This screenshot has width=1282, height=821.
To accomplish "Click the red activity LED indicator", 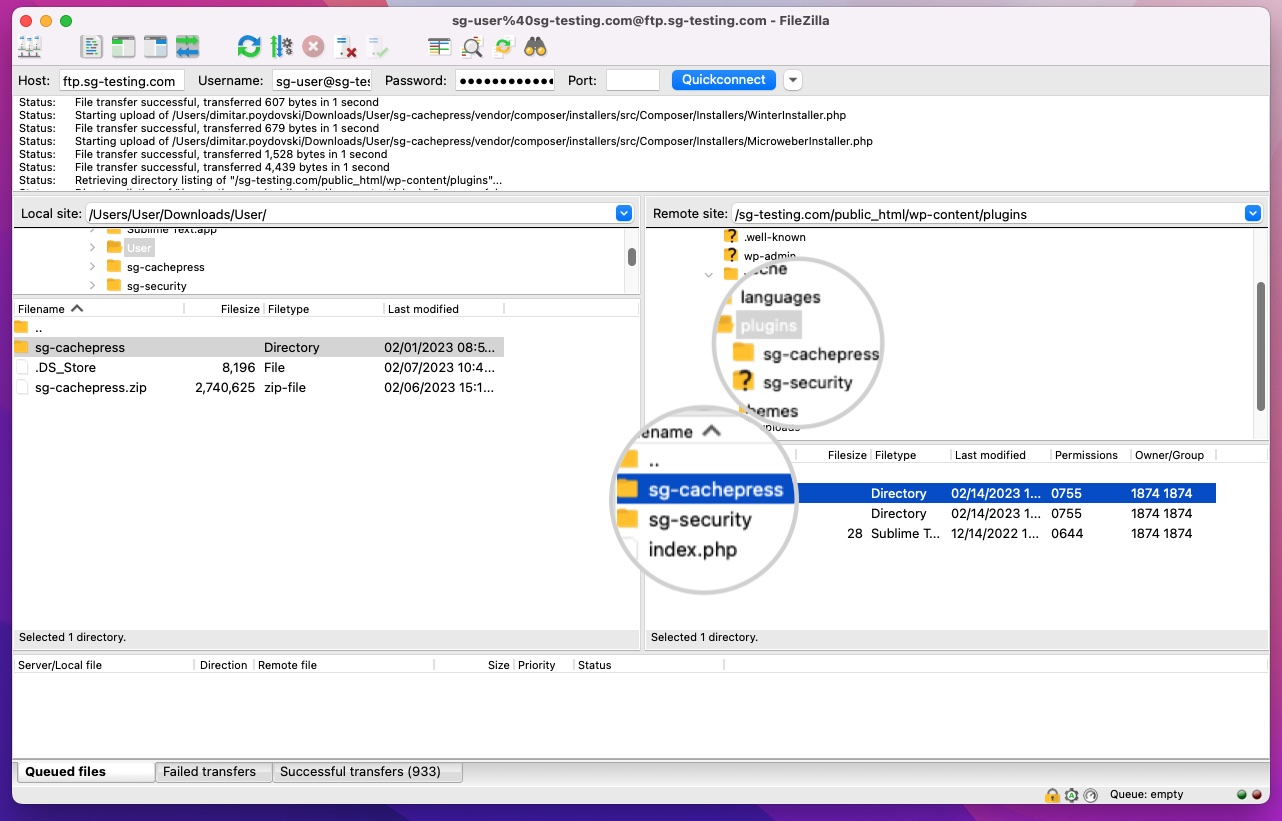I will coord(1256,795).
